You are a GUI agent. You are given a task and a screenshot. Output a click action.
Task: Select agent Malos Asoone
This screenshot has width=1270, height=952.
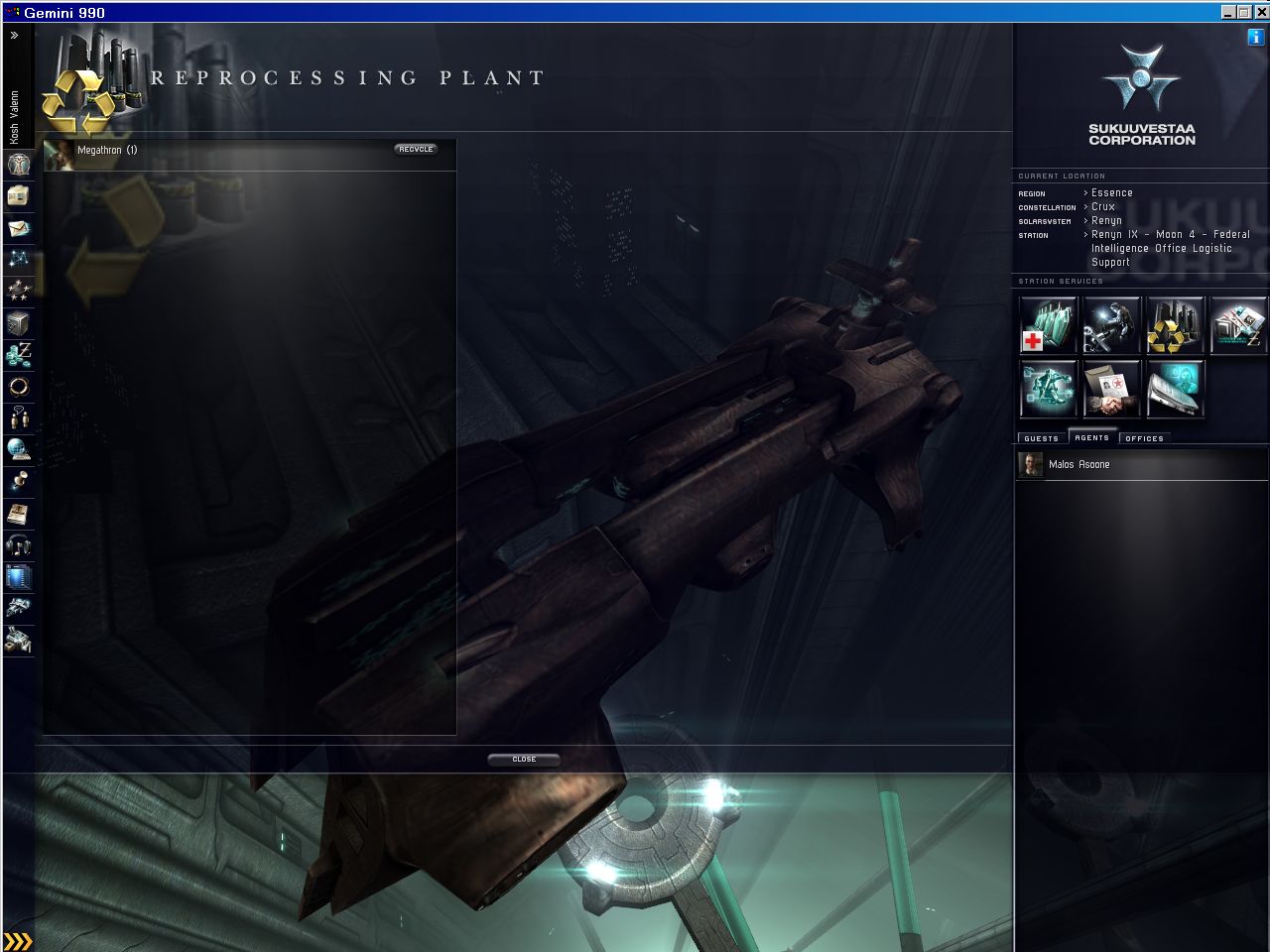click(x=1141, y=465)
